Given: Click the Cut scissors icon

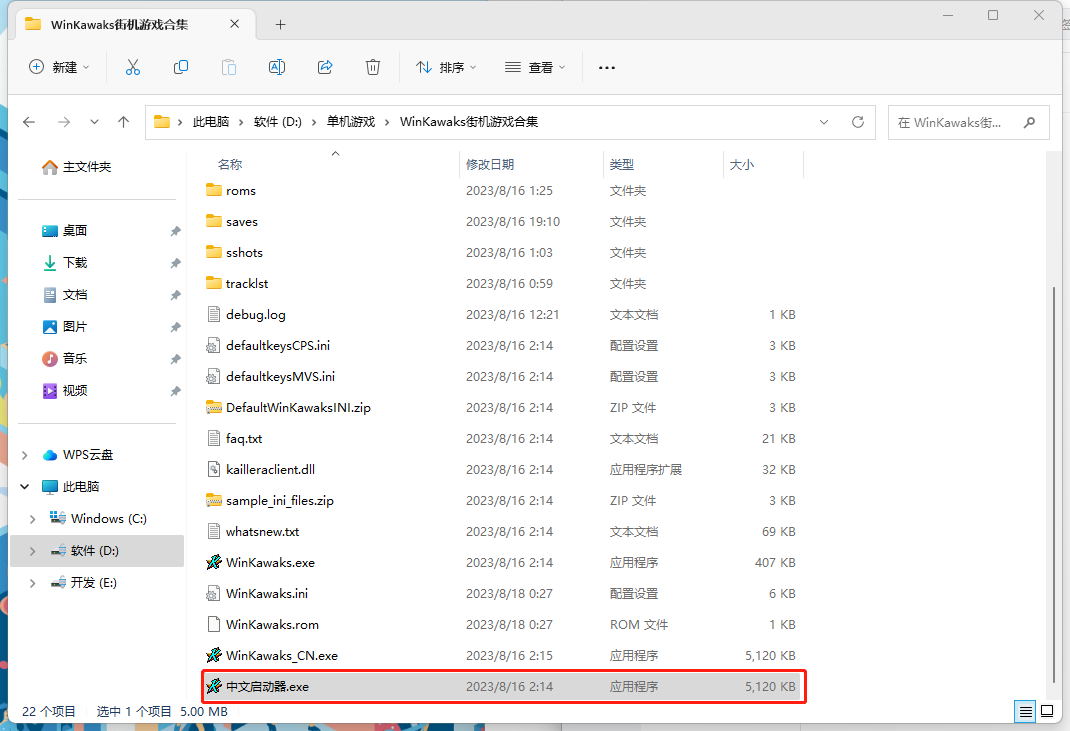Looking at the screenshot, I should 132,67.
